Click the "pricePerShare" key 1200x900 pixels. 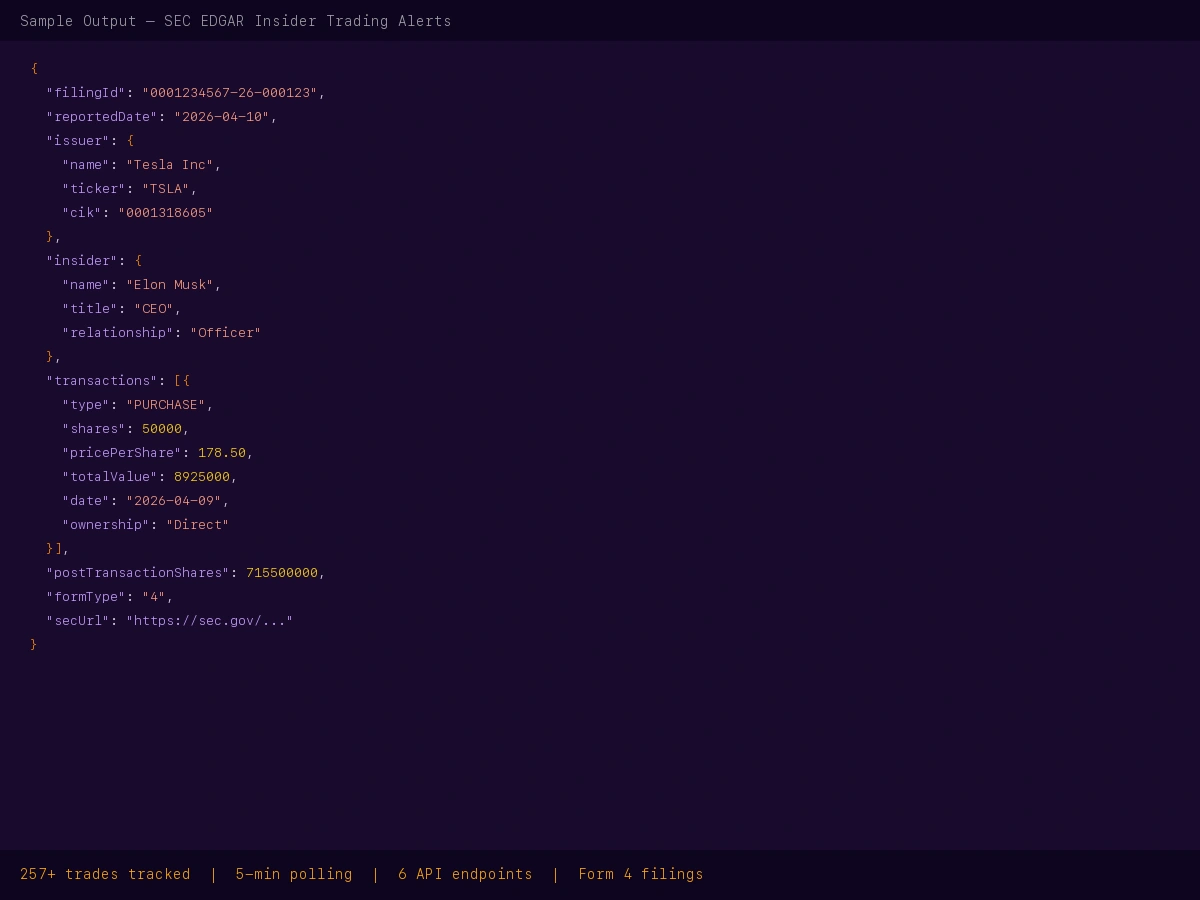pyautogui.click(x=122, y=453)
